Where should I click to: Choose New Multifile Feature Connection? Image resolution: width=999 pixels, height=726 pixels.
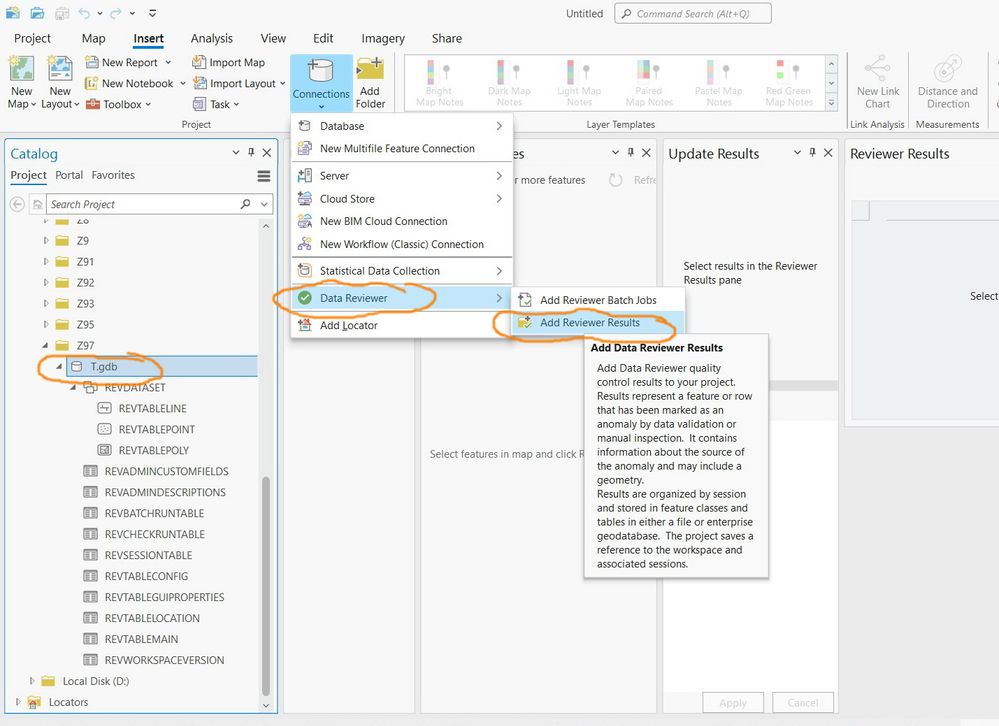401,148
